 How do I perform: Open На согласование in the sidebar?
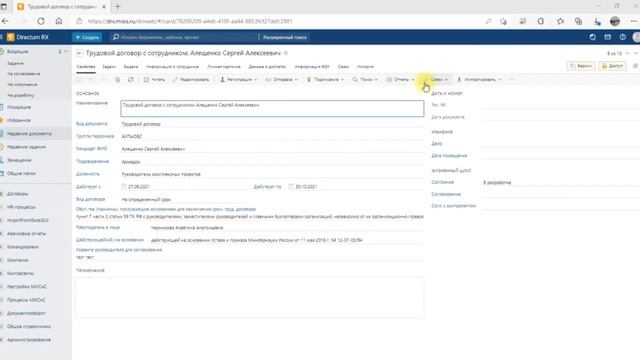tap(24, 74)
